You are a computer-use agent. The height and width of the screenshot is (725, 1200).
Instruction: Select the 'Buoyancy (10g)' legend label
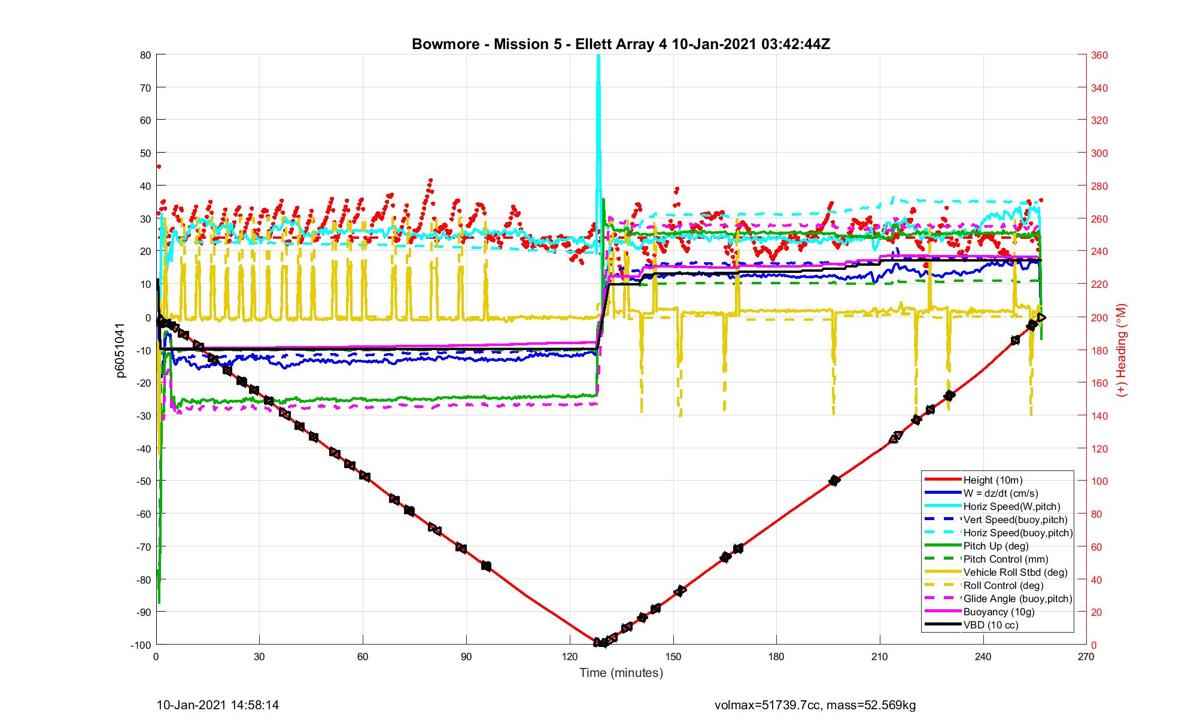(x=999, y=611)
